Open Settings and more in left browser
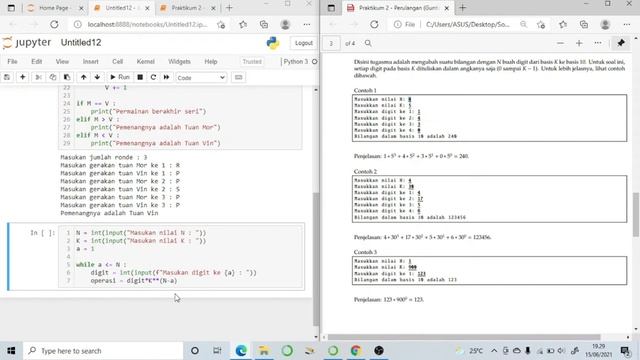This screenshot has height=360, width=640. 307,24
